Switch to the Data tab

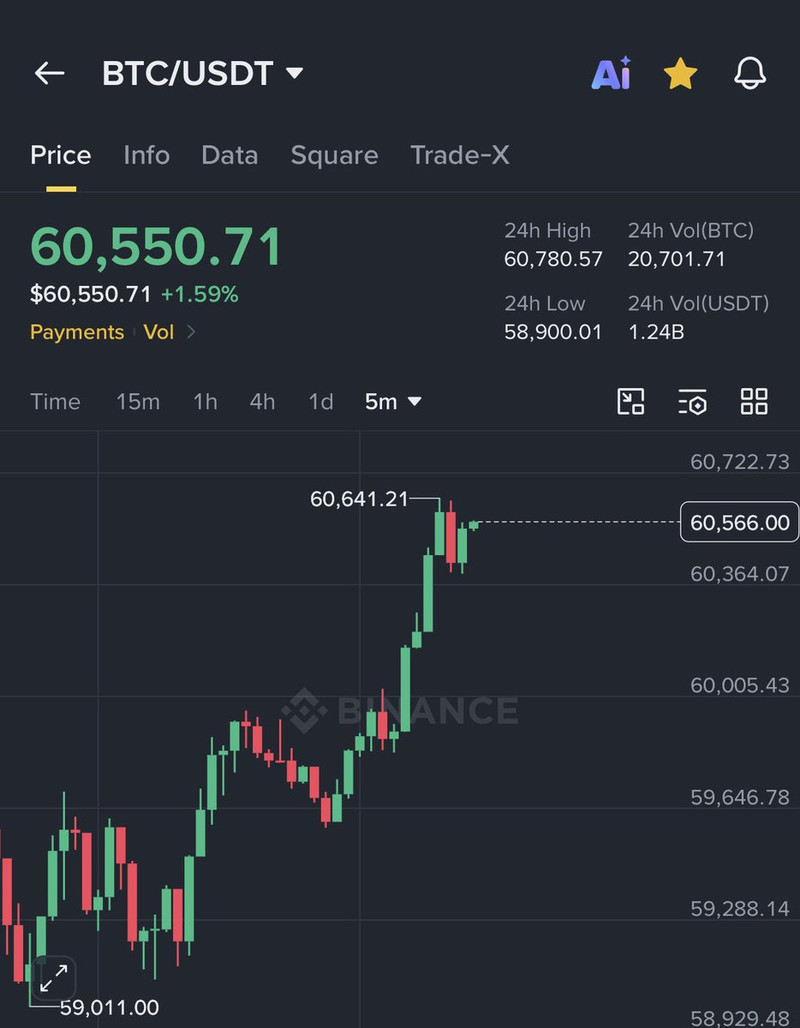pos(230,155)
